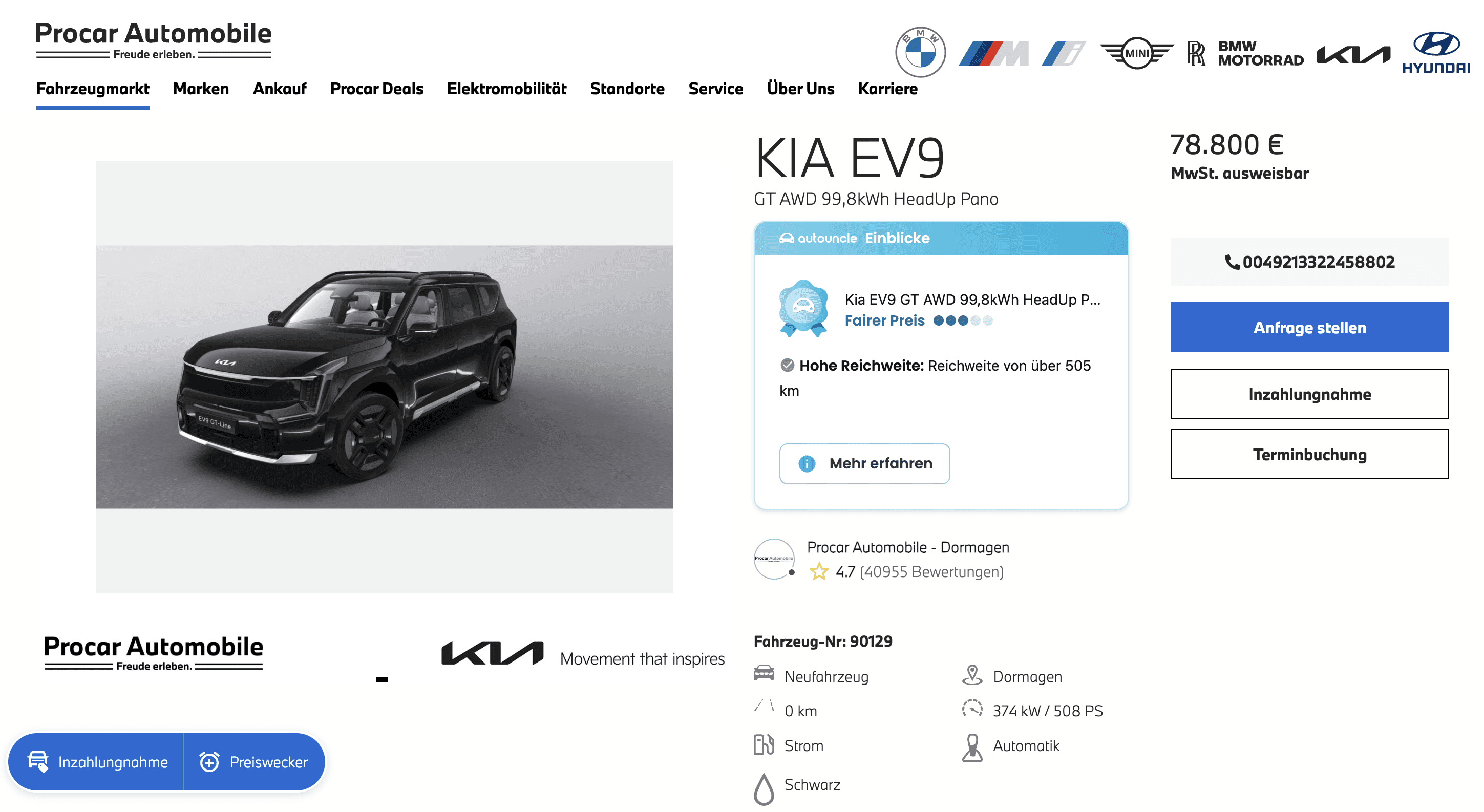
Task: Open the Elektromobilität menu item
Action: [506, 89]
